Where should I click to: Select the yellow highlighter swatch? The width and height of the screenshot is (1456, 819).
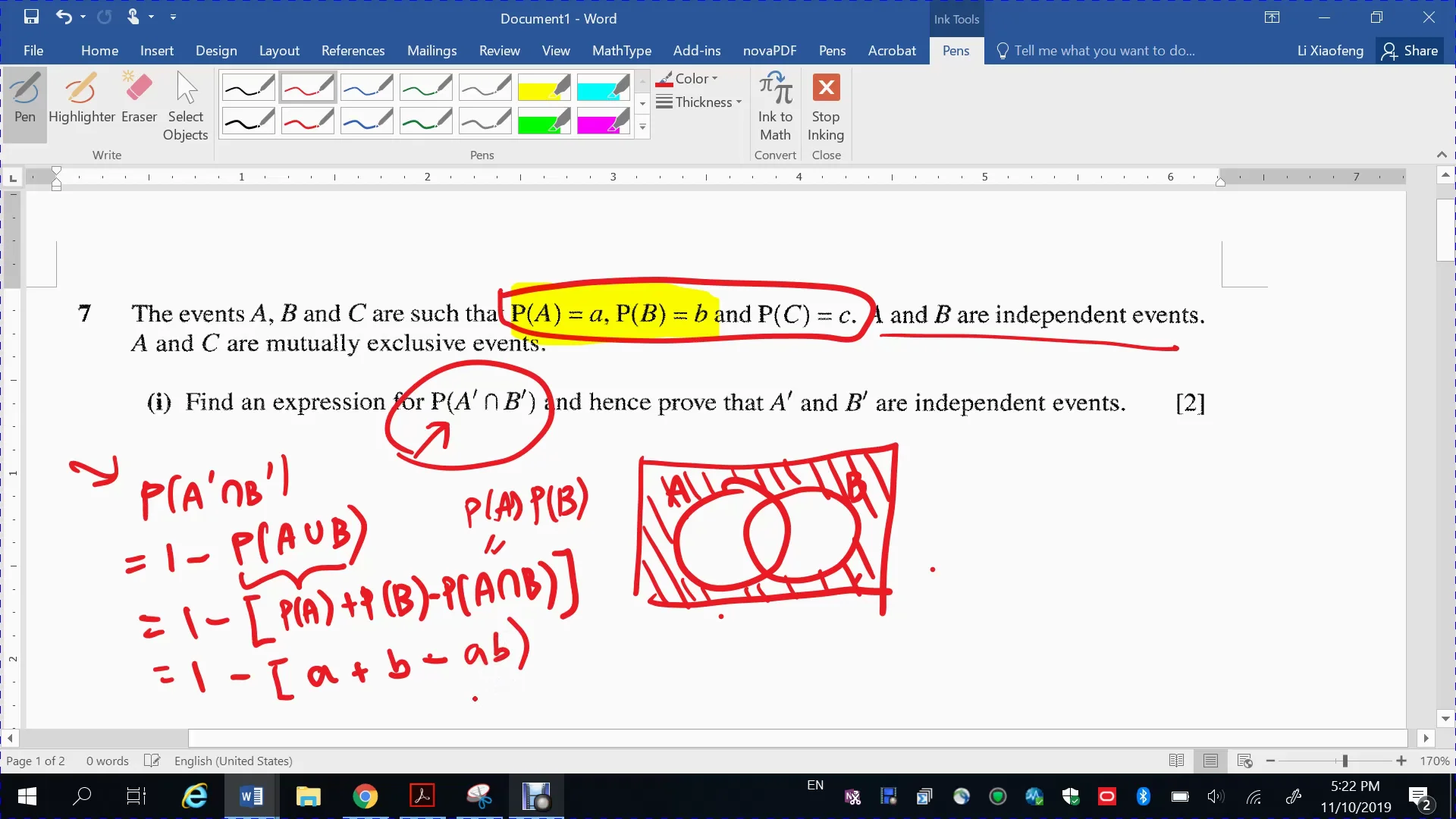[544, 87]
